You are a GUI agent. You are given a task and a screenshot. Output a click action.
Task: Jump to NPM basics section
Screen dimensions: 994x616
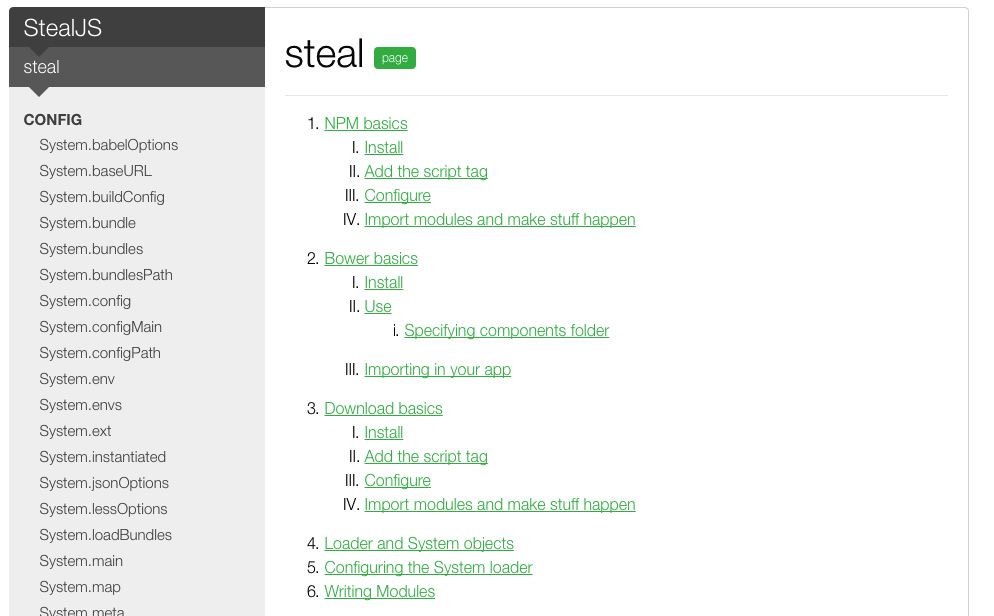[366, 124]
